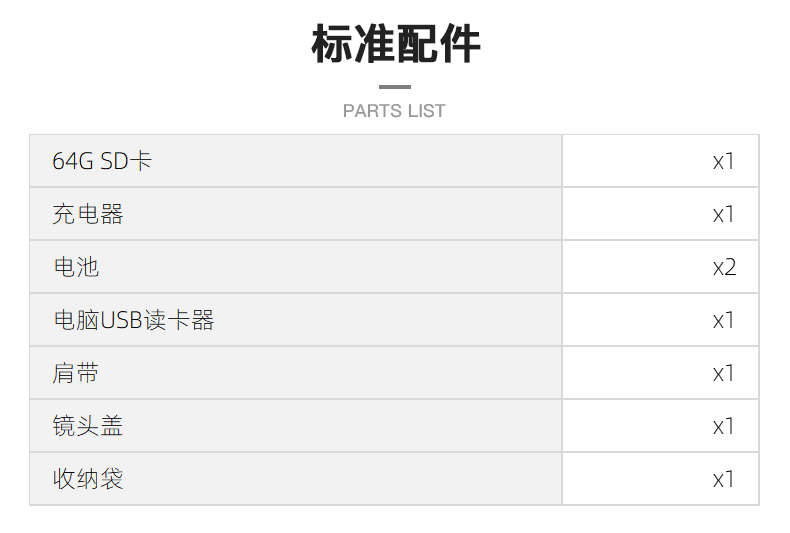Click the x1 quantity for 充电器
Screen dimensions: 790x533
click(x=723, y=214)
